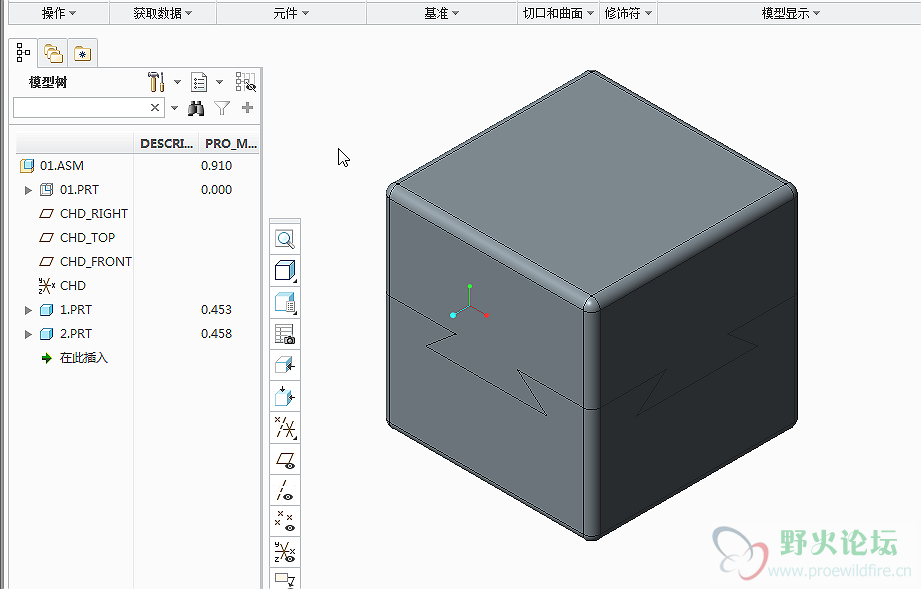Image resolution: width=921 pixels, height=589 pixels.
Task: Open the 切口和曲面 ribbon group dropdown
Action: (559, 13)
